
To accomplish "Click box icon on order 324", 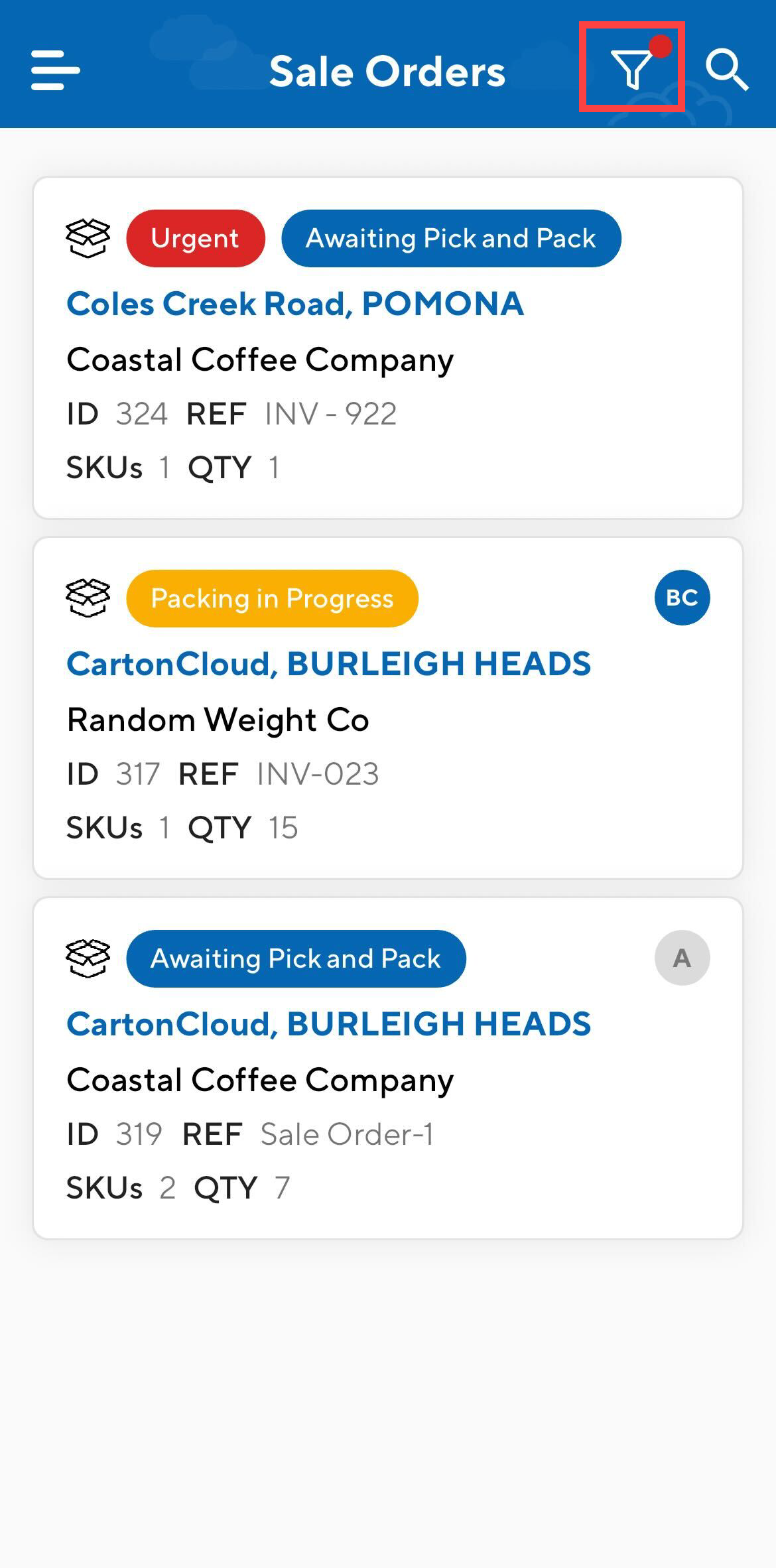I will (x=88, y=238).
